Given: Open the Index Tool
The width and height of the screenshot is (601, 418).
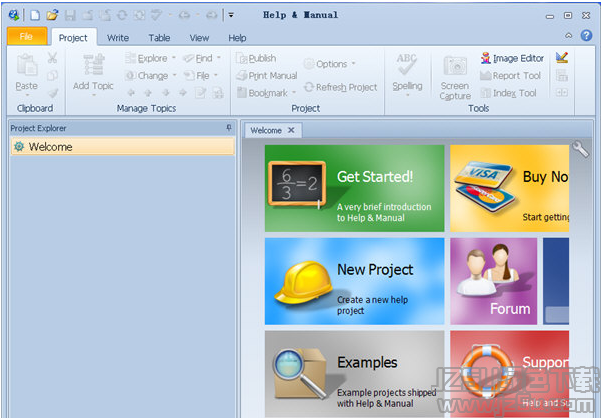Looking at the screenshot, I should pos(509,93).
